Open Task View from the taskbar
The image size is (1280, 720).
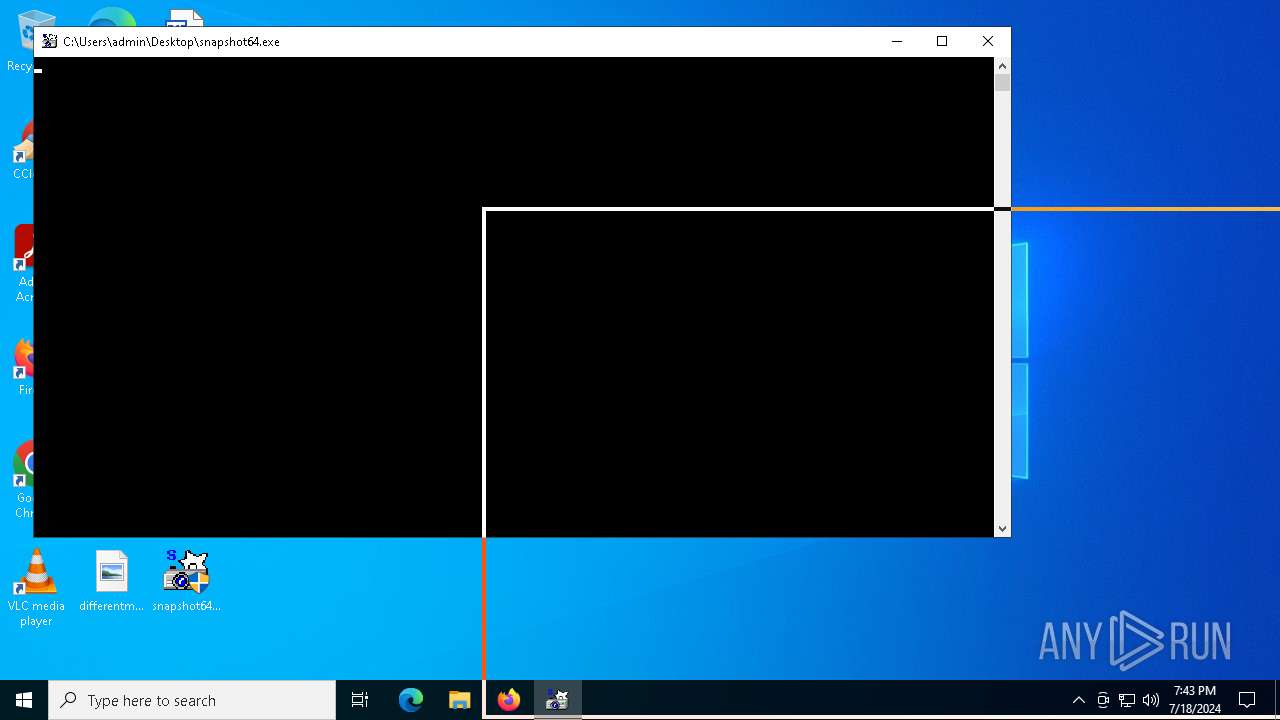tap(360, 700)
